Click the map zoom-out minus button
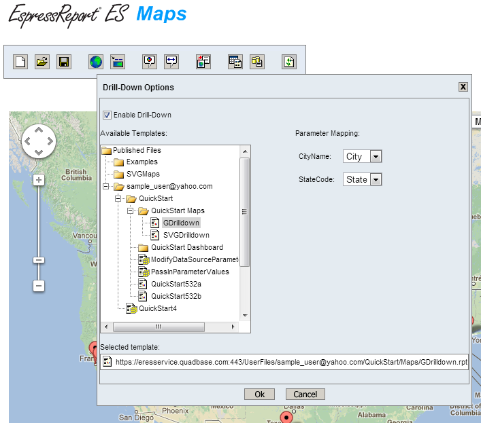 39,286
